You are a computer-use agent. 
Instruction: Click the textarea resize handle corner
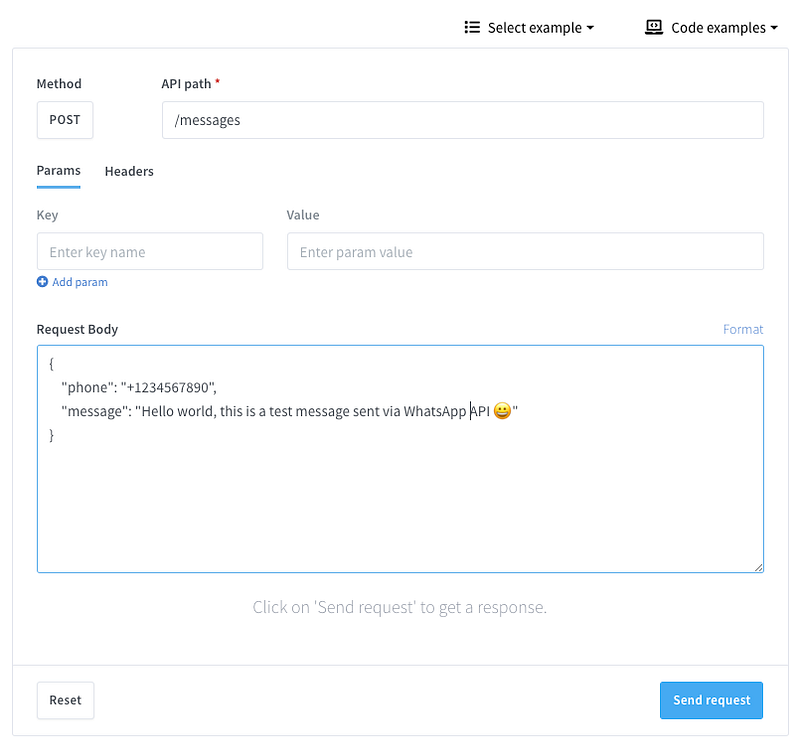[759, 567]
